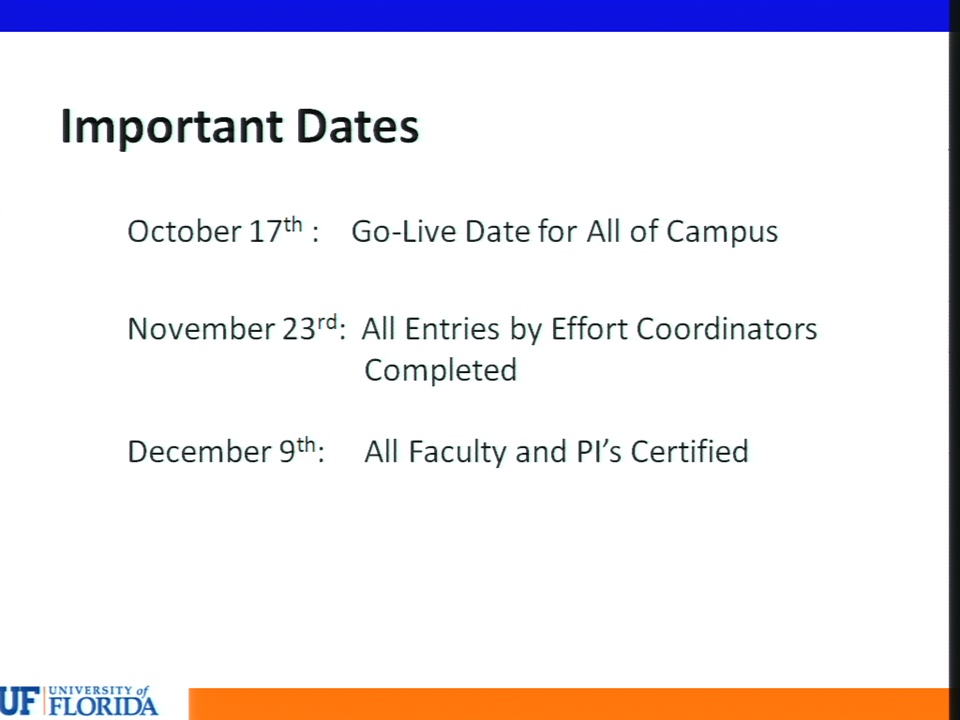Click the "UNIVERSITY of" text in the logo
The width and height of the screenshot is (960, 720).
(99, 691)
